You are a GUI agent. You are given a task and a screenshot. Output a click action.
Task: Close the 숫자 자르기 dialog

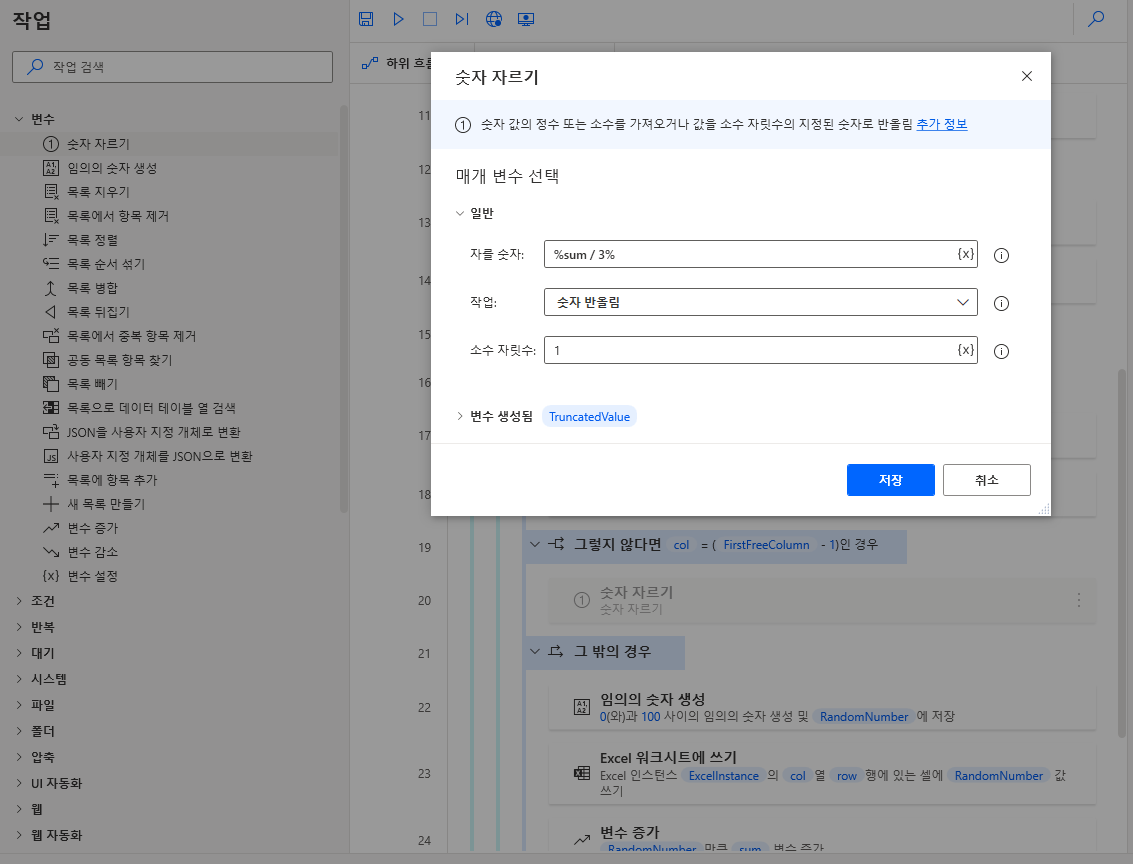tap(1027, 76)
